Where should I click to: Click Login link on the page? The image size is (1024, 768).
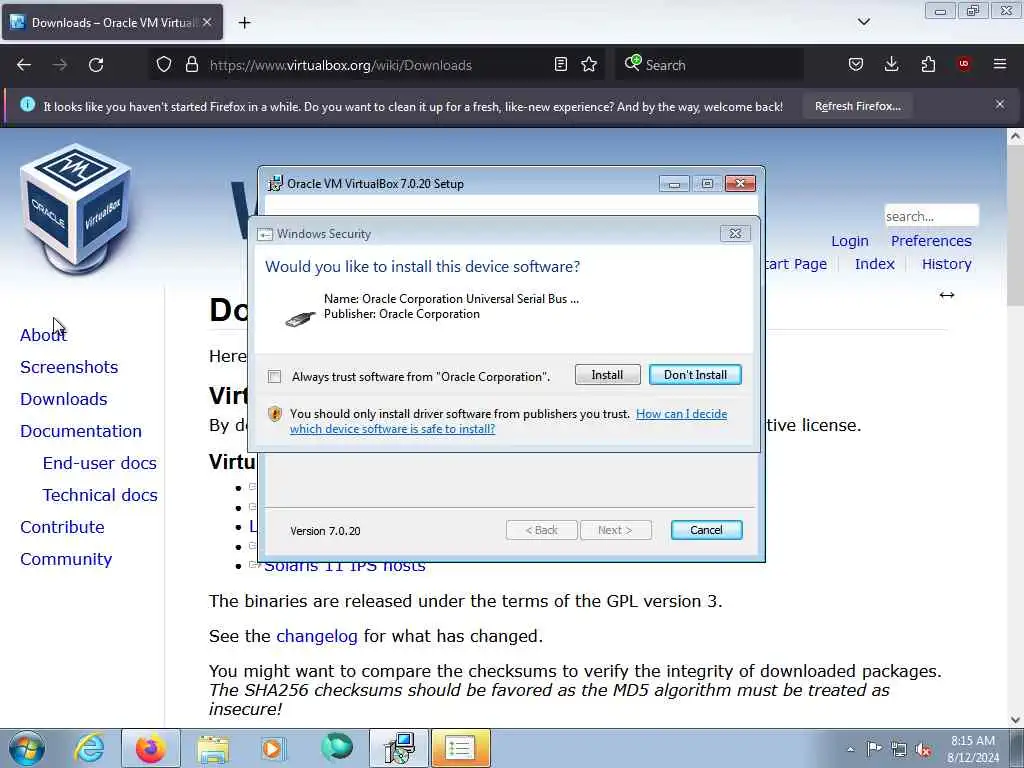tap(850, 241)
